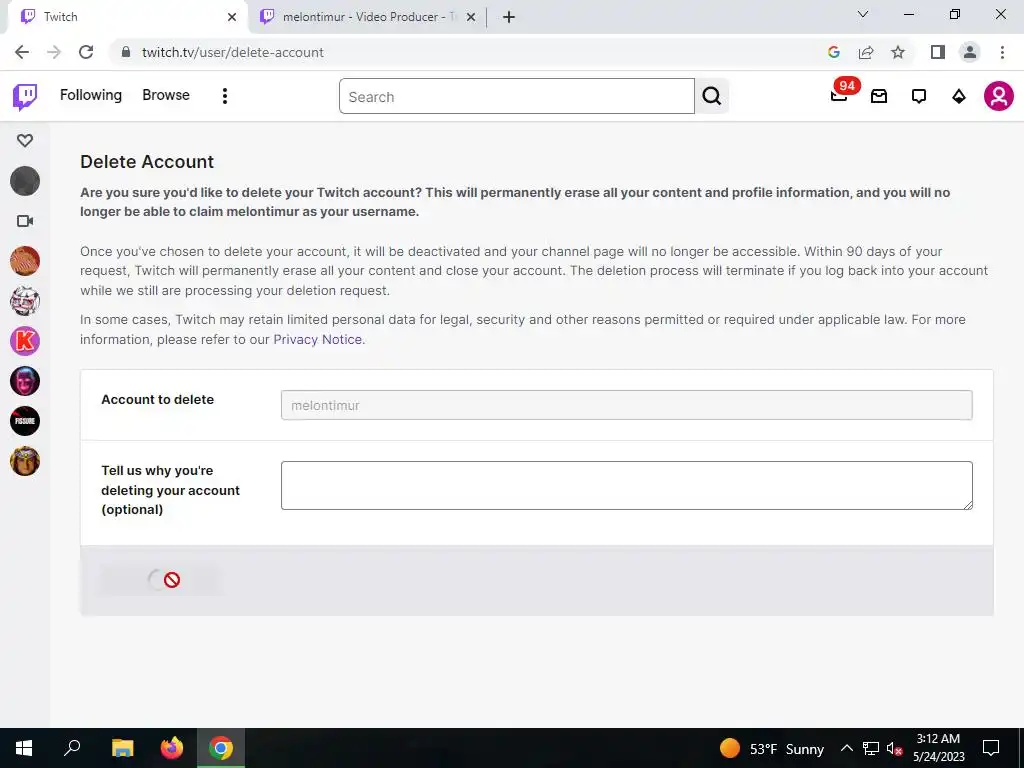The width and height of the screenshot is (1024, 768).
Task: Select the address bar URL text
Action: (233, 52)
